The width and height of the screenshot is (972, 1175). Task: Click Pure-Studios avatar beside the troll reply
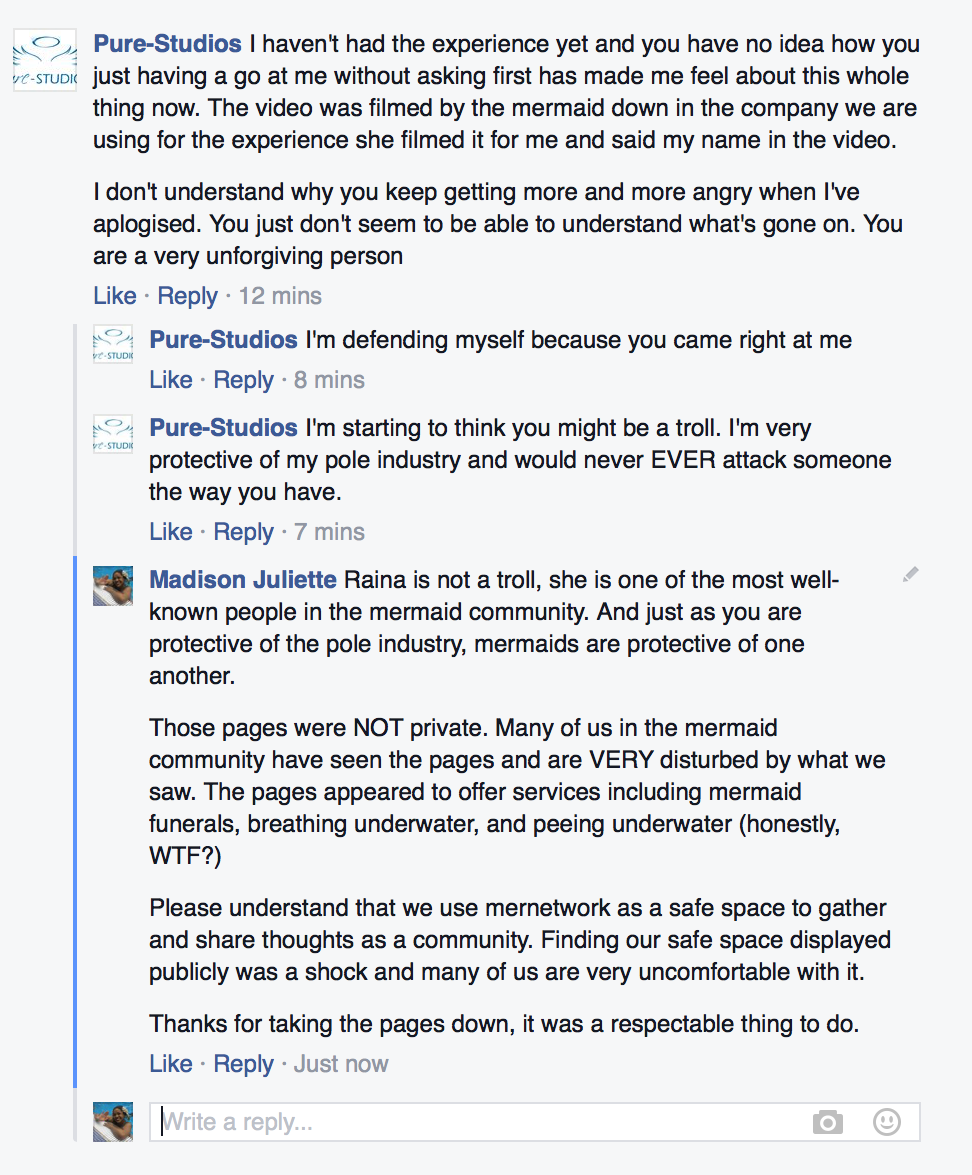coord(113,431)
